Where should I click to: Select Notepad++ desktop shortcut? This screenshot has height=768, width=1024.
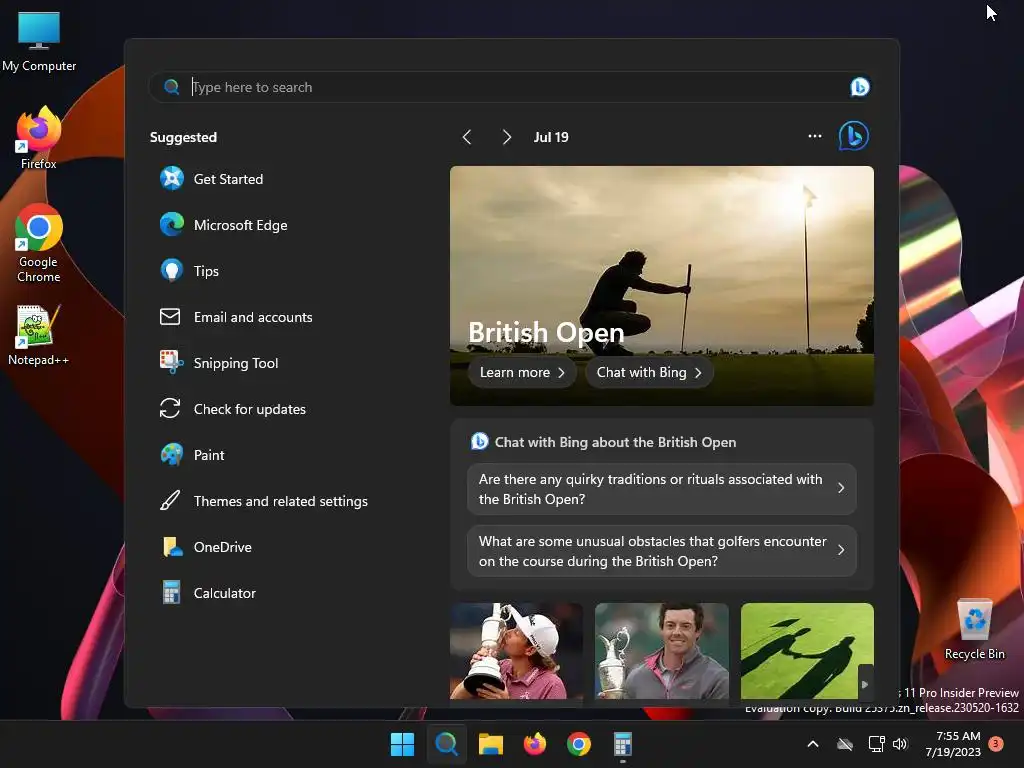coord(39,334)
